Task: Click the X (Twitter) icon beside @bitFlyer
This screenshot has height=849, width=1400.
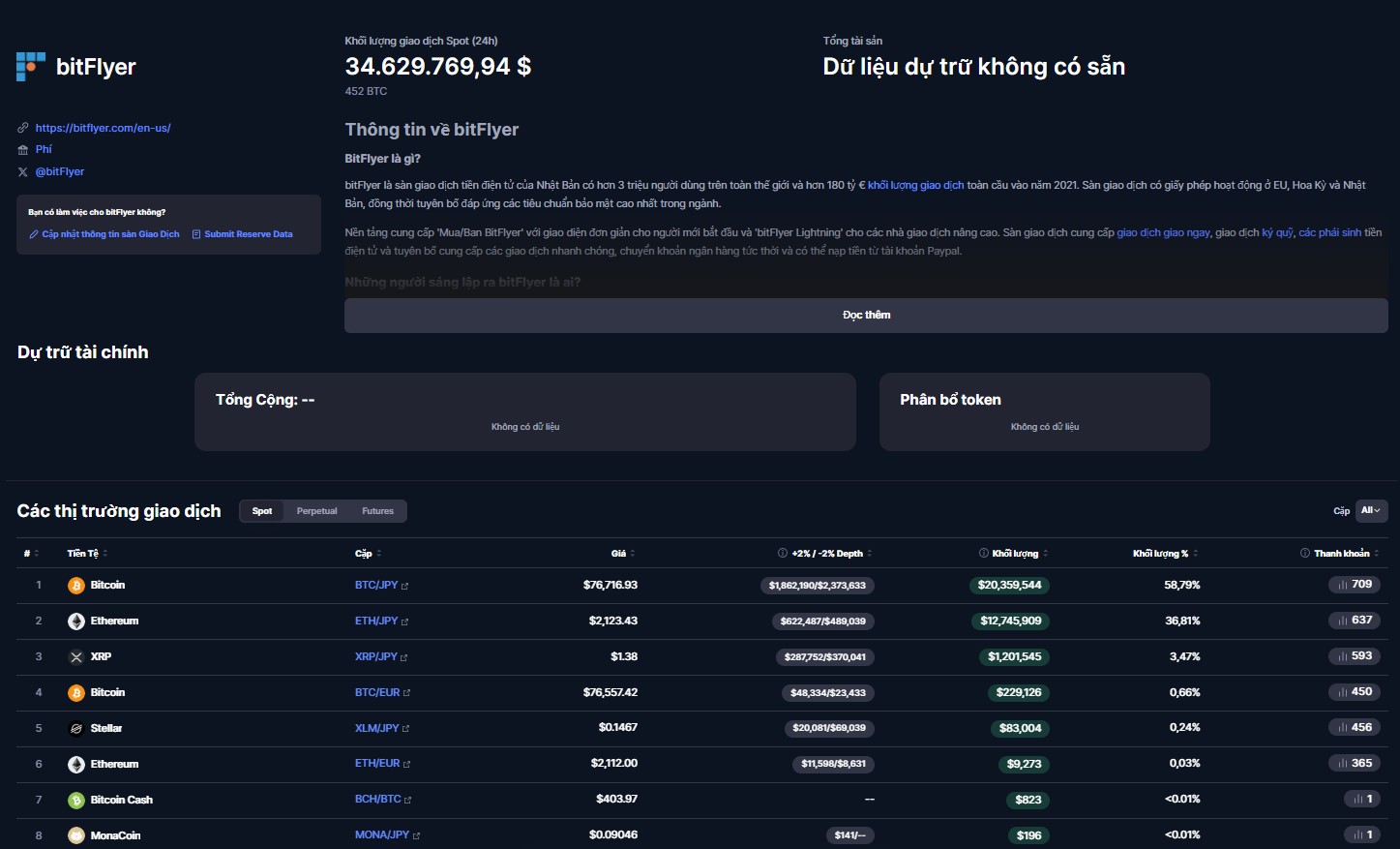Action: tap(23, 172)
